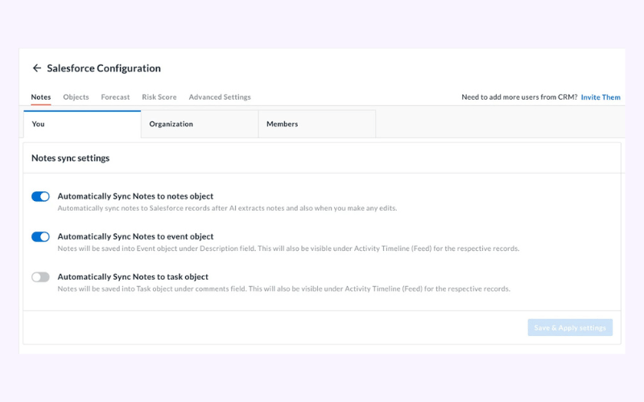Viewport: 644px width, 402px height.
Task: Disable sync notes to notes object toggle
Action: tap(41, 196)
